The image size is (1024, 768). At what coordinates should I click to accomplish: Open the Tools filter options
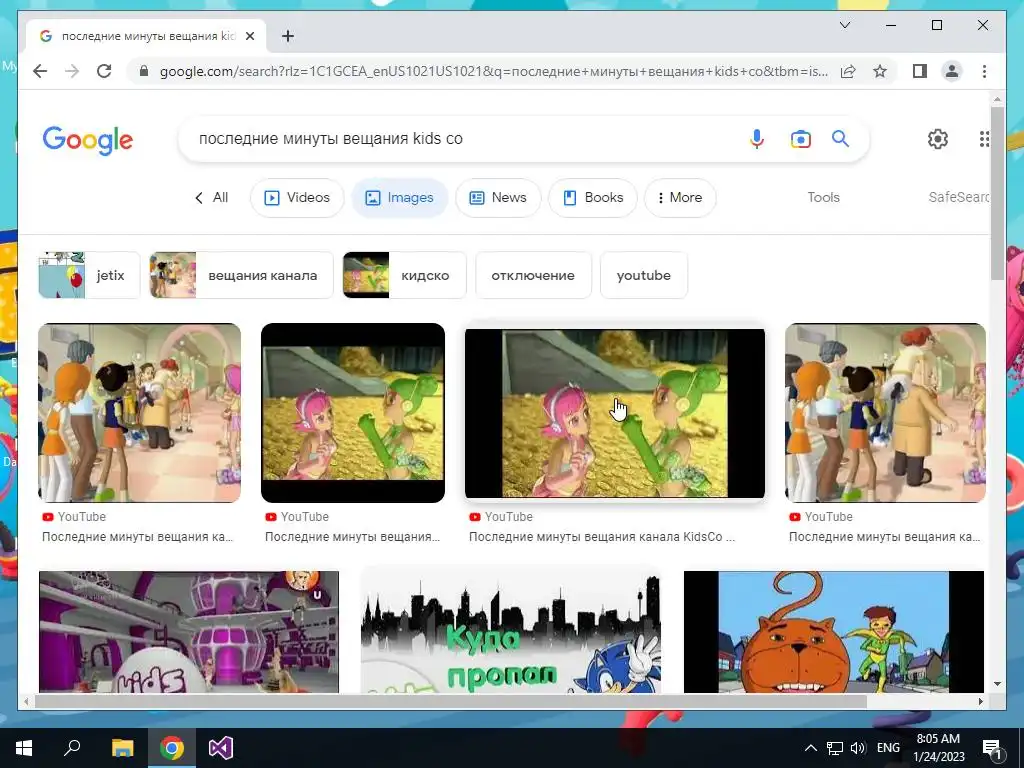[x=824, y=197]
